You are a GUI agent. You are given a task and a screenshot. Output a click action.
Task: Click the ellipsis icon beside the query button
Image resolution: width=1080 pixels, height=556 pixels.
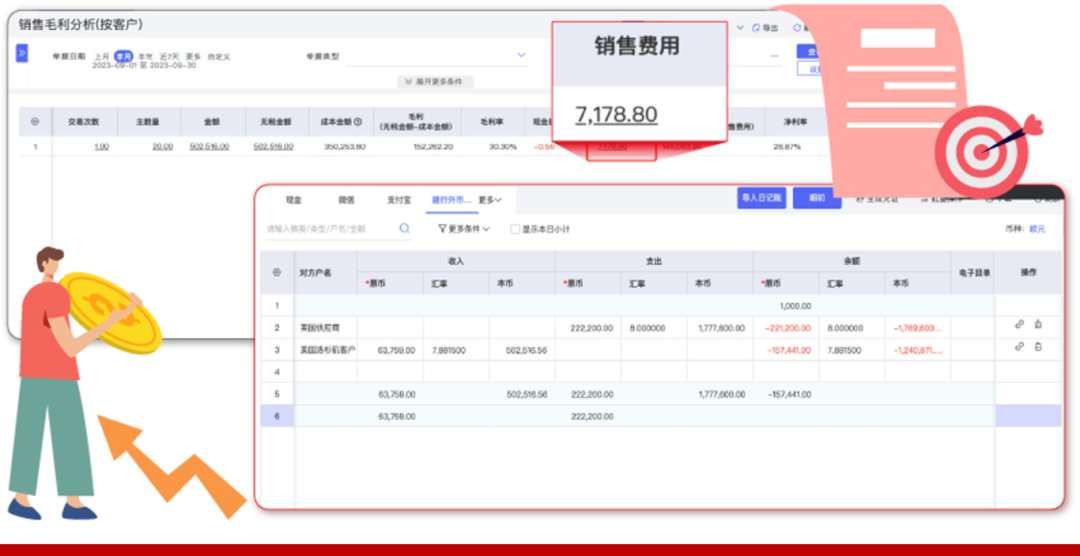tap(774, 55)
